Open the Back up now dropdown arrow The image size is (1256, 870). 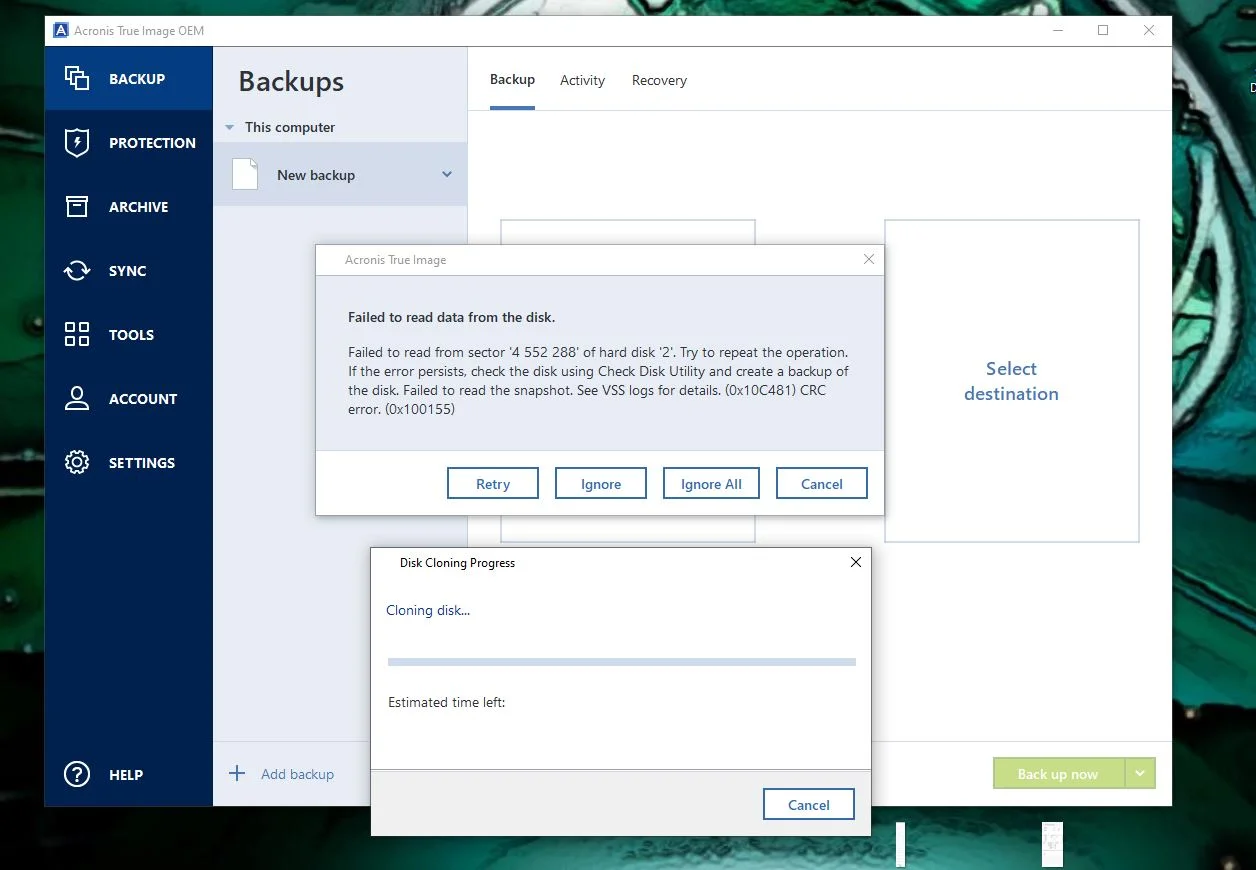(1140, 774)
